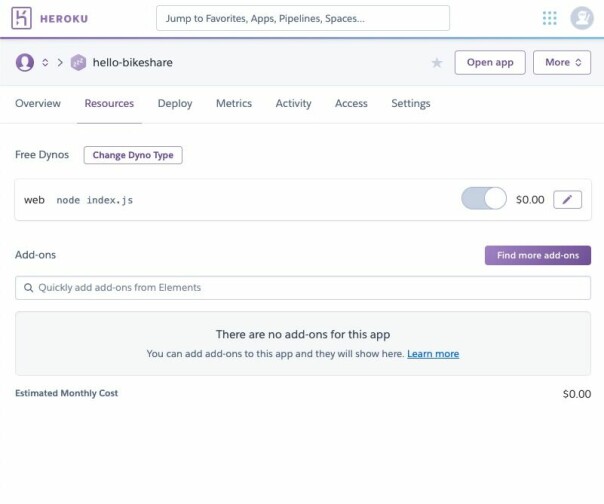Follow the Learn more link
The width and height of the screenshot is (604, 504).
[x=433, y=354]
